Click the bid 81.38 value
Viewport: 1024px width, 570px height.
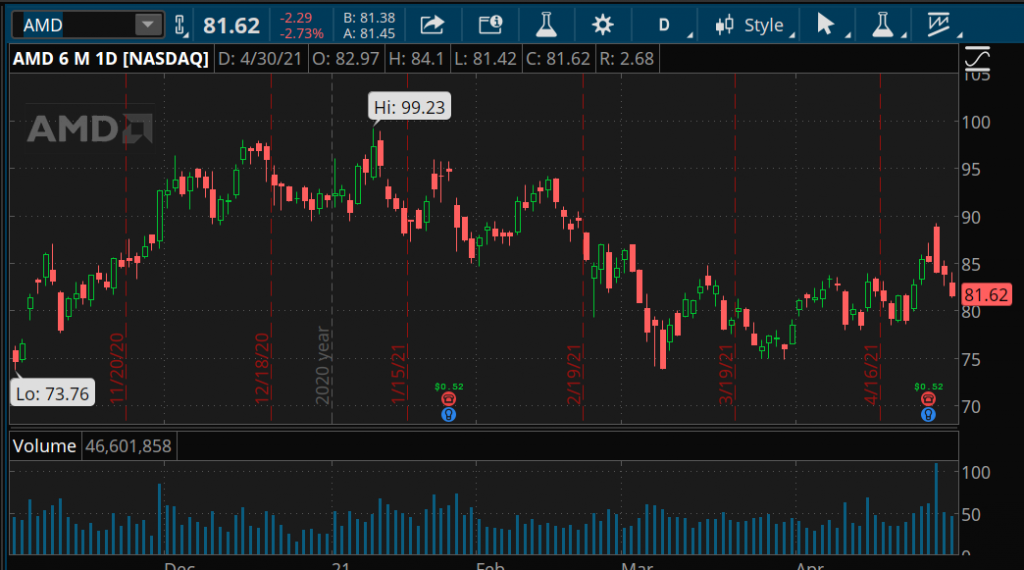pos(369,18)
